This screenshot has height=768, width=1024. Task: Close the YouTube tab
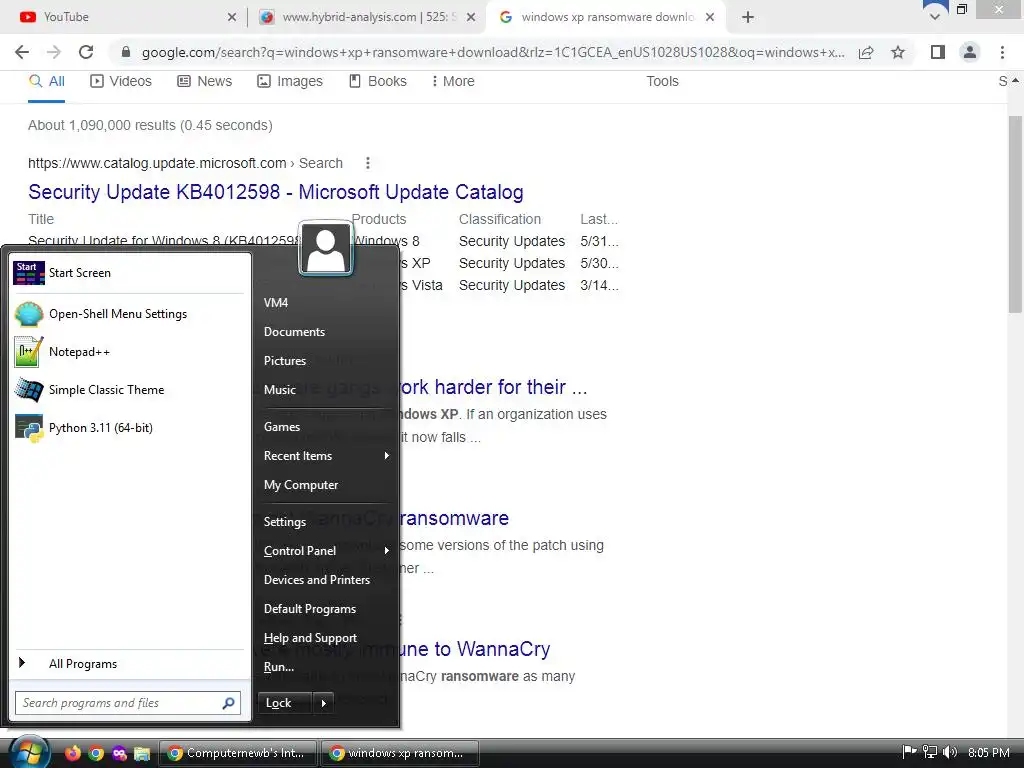pos(232,17)
